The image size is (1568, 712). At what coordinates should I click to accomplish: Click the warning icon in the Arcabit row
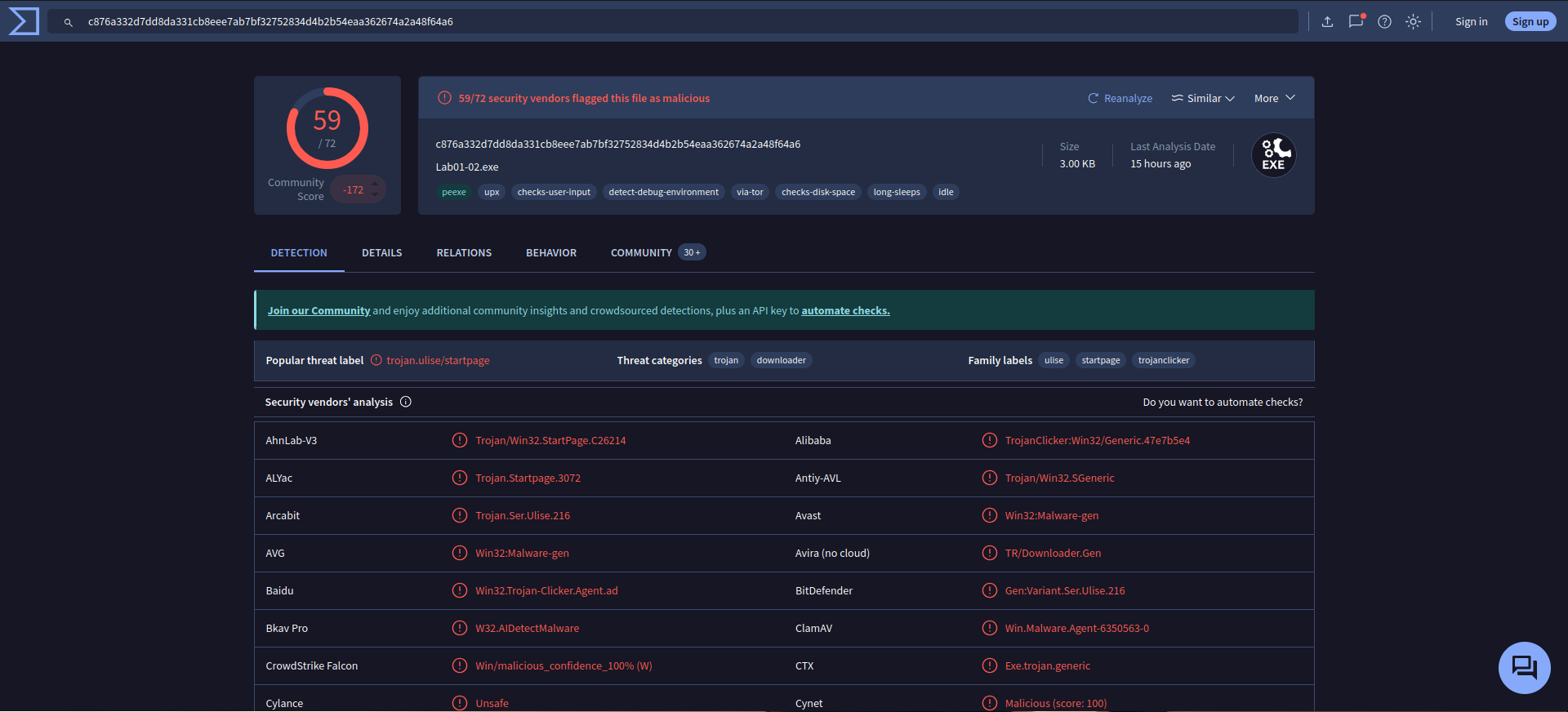tap(460, 515)
